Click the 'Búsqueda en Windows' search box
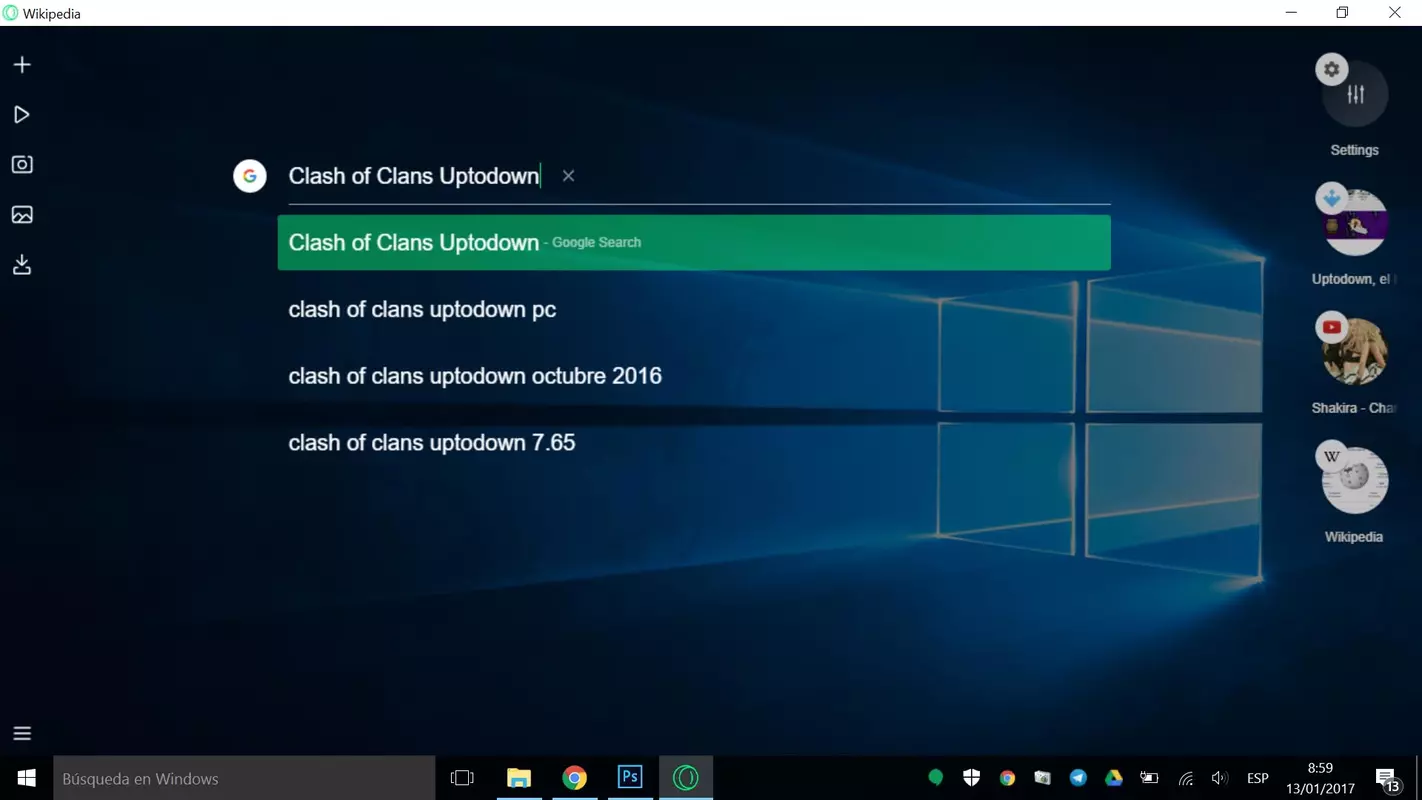The width and height of the screenshot is (1422, 800). [x=244, y=778]
